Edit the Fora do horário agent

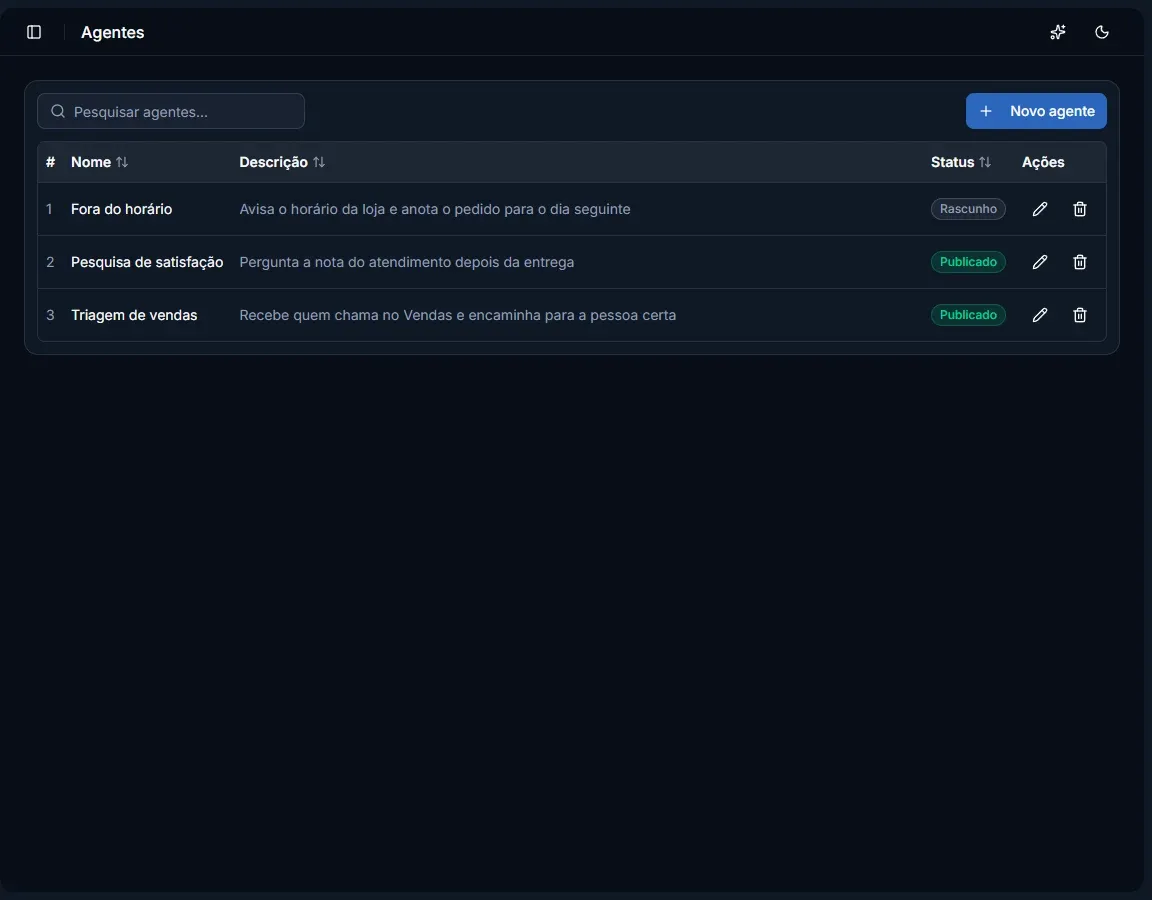point(1040,209)
